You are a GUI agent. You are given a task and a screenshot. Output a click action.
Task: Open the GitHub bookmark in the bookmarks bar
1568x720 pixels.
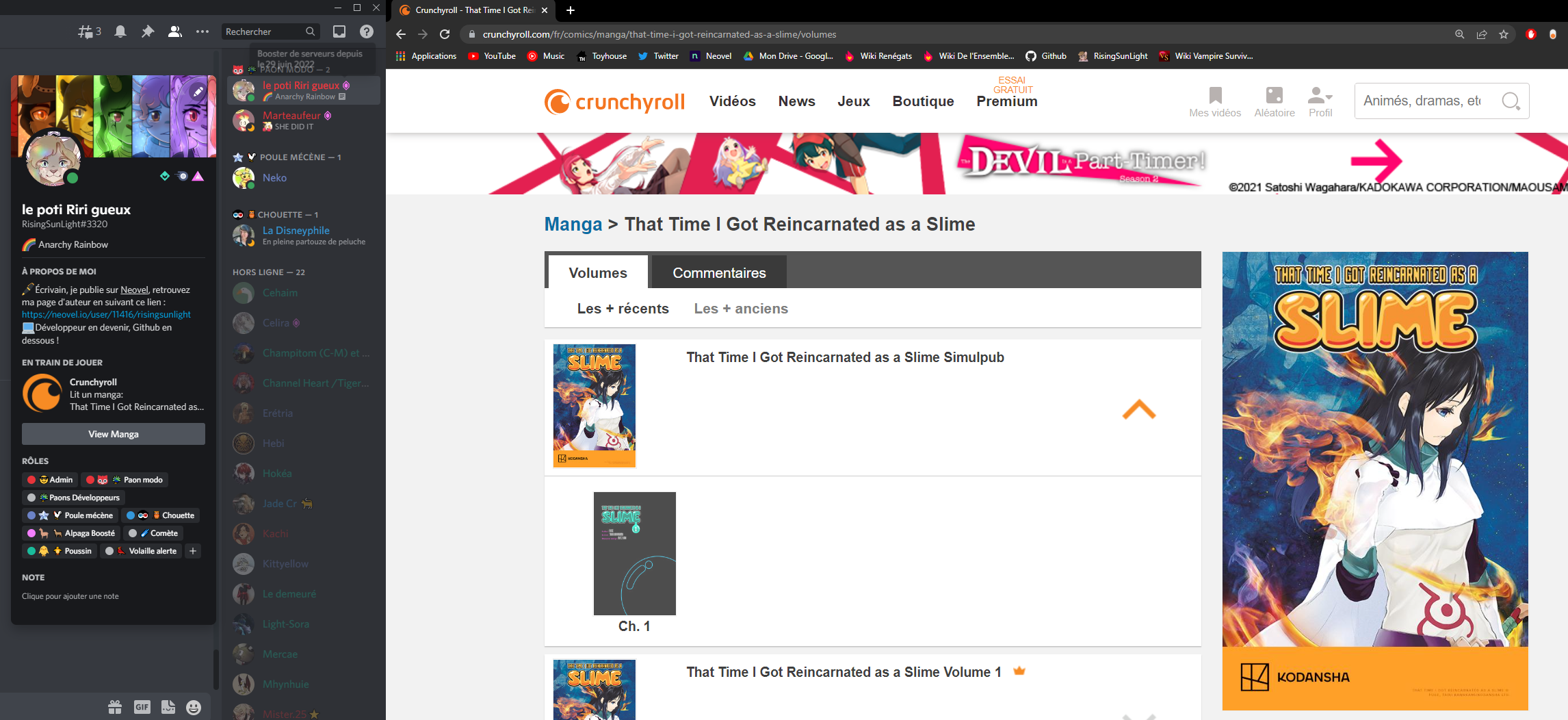(1045, 56)
